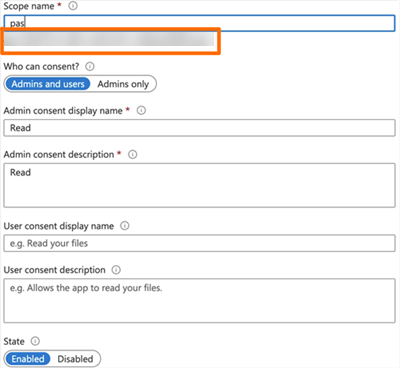Click the State label text
The width and height of the screenshot is (400, 368).
point(14,341)
